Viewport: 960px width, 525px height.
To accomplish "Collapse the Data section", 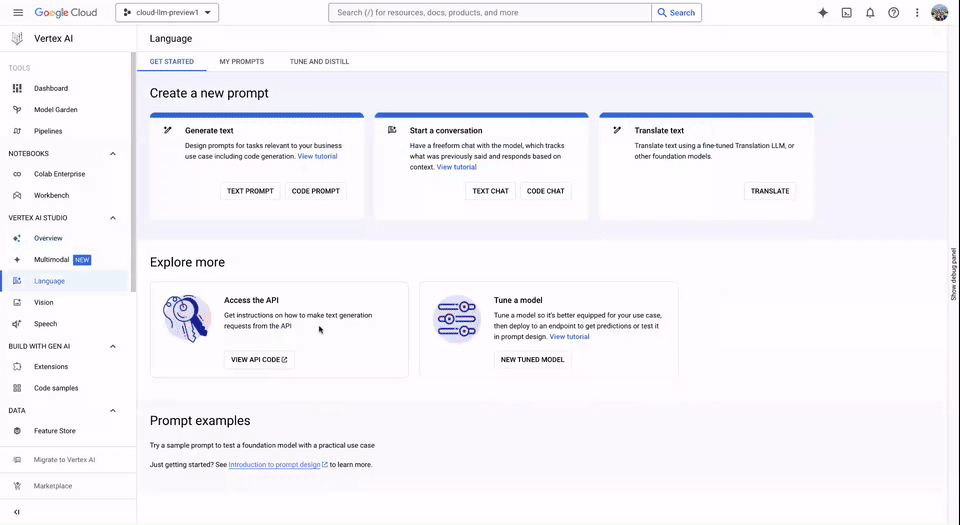I will click(x=113, y=411).
